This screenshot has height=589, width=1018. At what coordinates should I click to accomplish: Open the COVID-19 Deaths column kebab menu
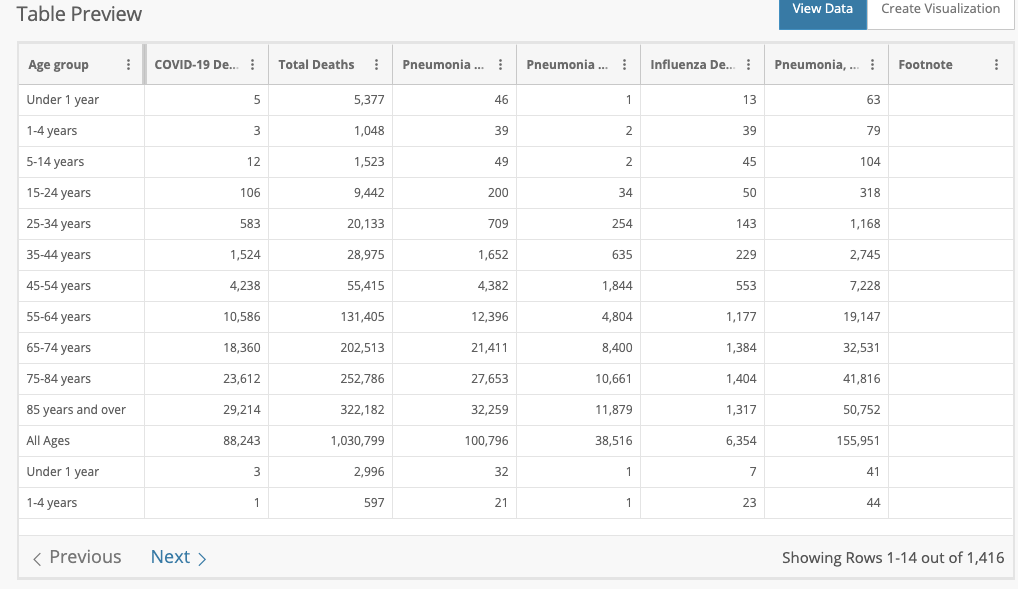coord(252,65)
